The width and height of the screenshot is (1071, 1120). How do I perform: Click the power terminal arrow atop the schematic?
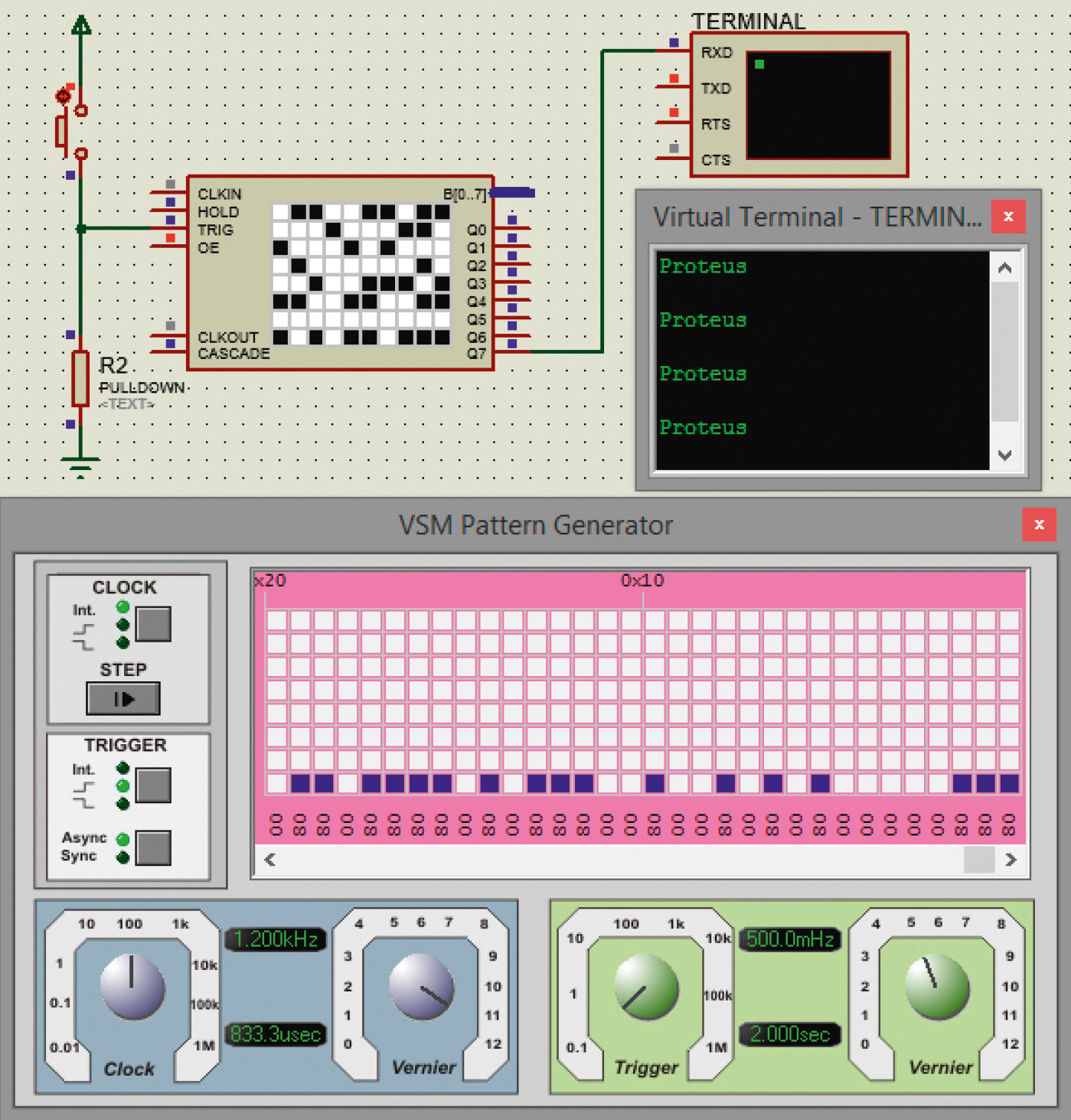80,26
